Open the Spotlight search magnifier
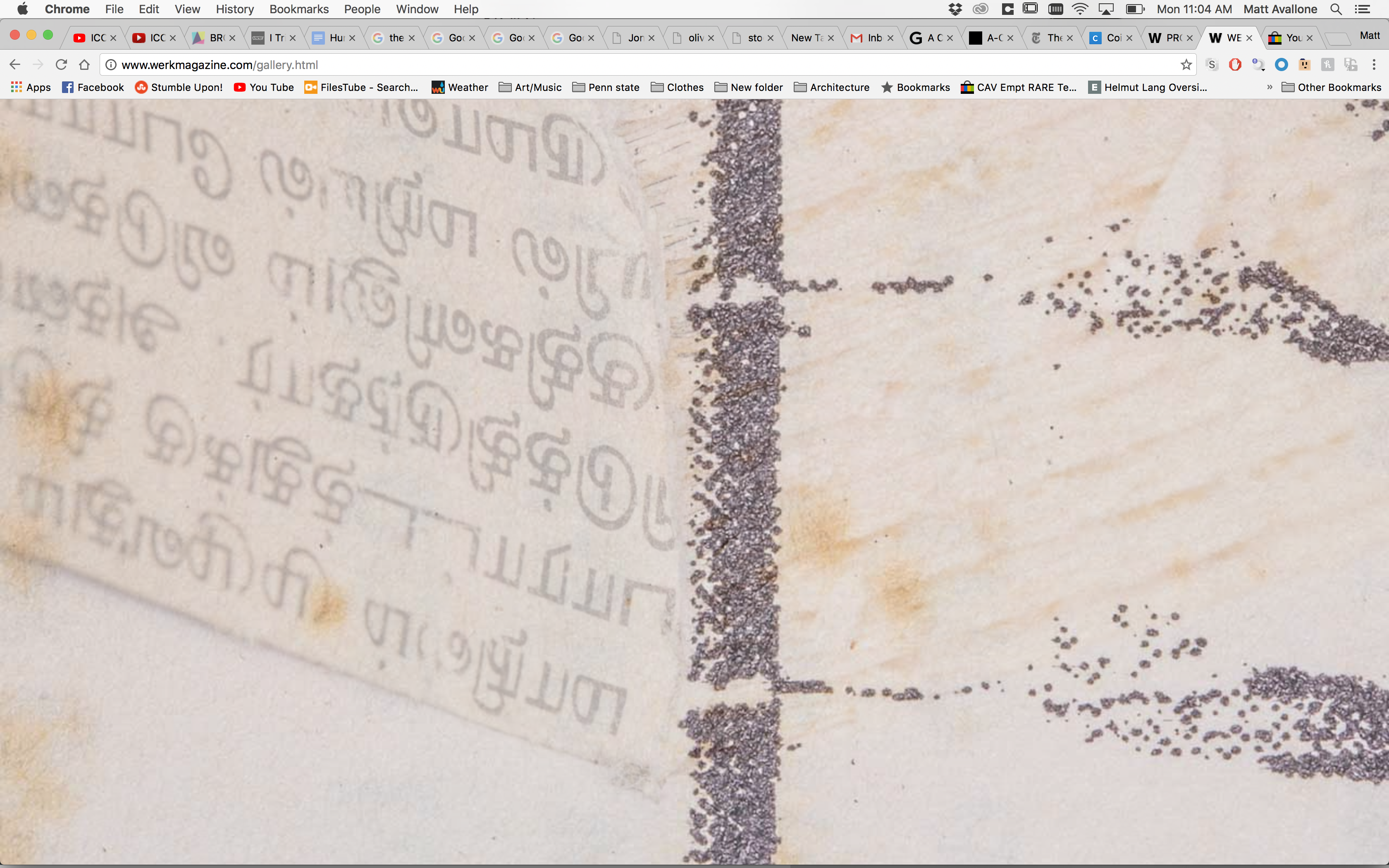Viewport: 1389px width, 868px height. click(x=1336, y=9)
